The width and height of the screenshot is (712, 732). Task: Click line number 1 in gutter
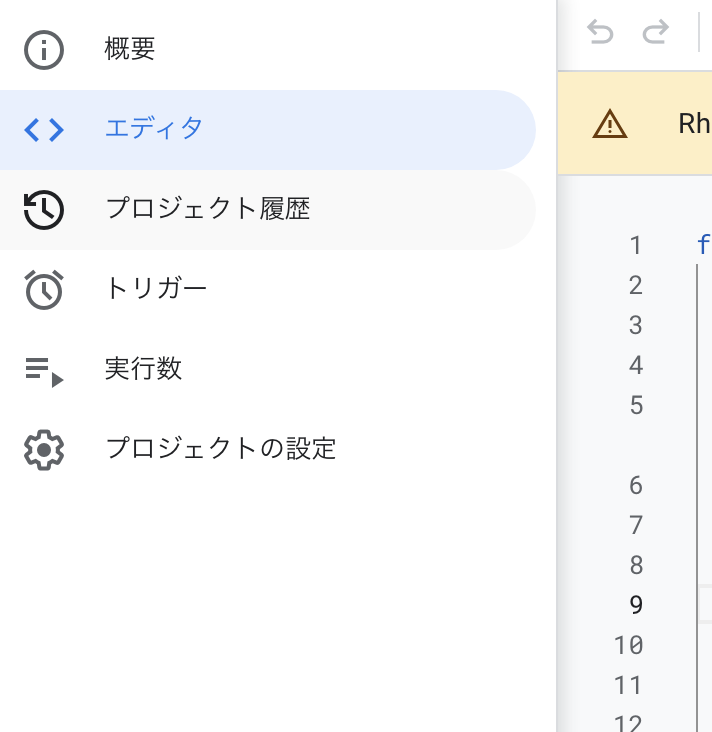point(636,245)
